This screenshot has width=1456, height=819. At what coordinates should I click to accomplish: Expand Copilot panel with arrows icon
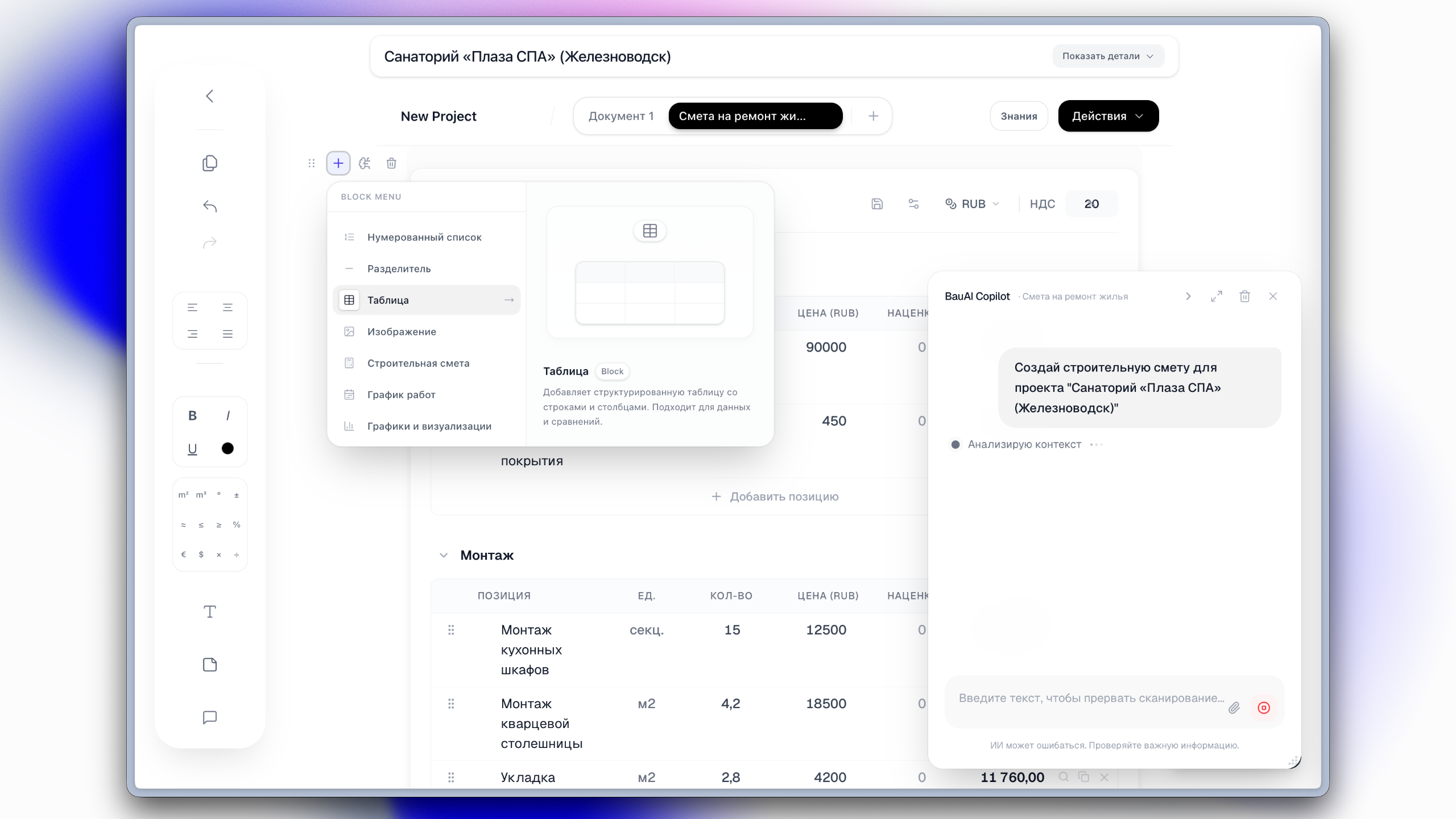click(1217, 296)
